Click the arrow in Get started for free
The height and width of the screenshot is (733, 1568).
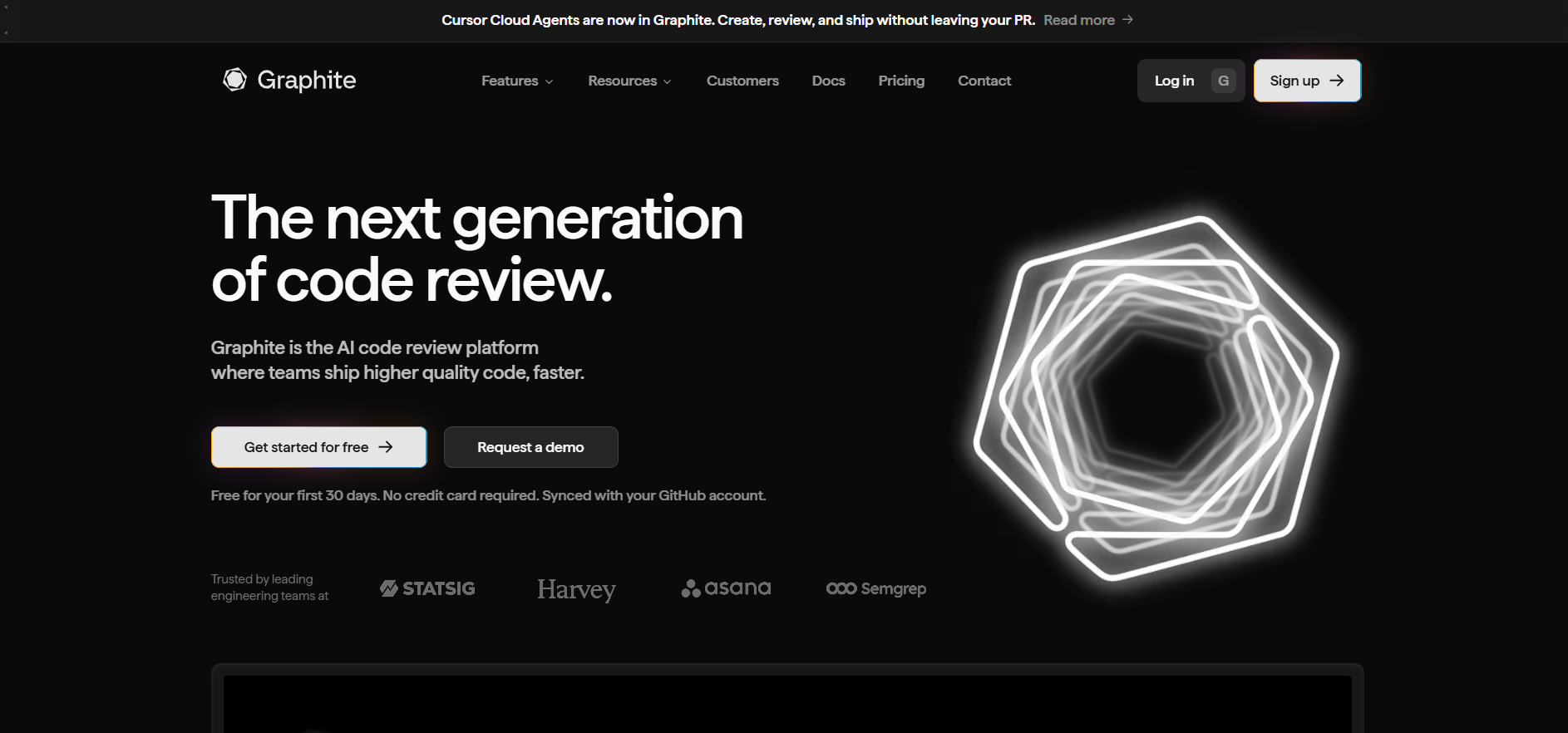(386, 447)
